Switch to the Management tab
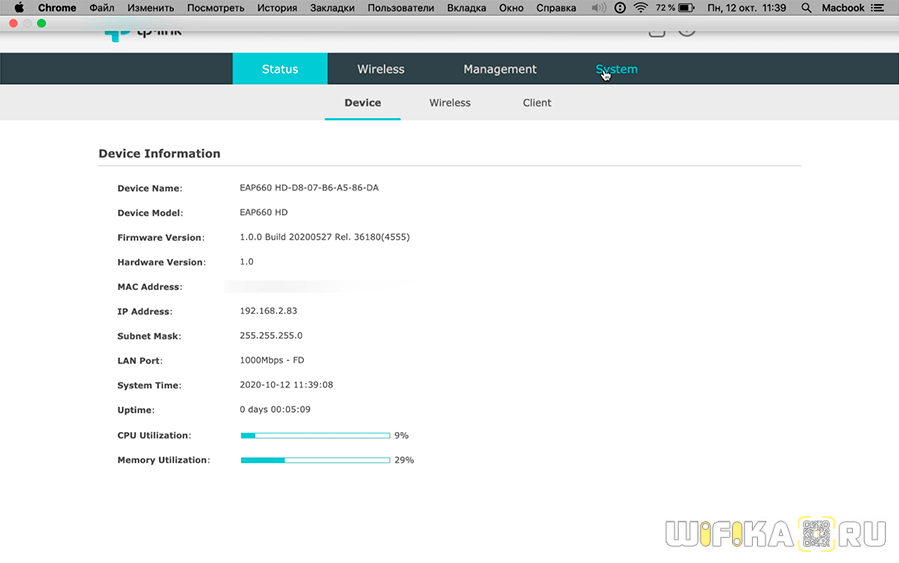Image resolution: width=899 pixels, height=563 pixels. 500,69
